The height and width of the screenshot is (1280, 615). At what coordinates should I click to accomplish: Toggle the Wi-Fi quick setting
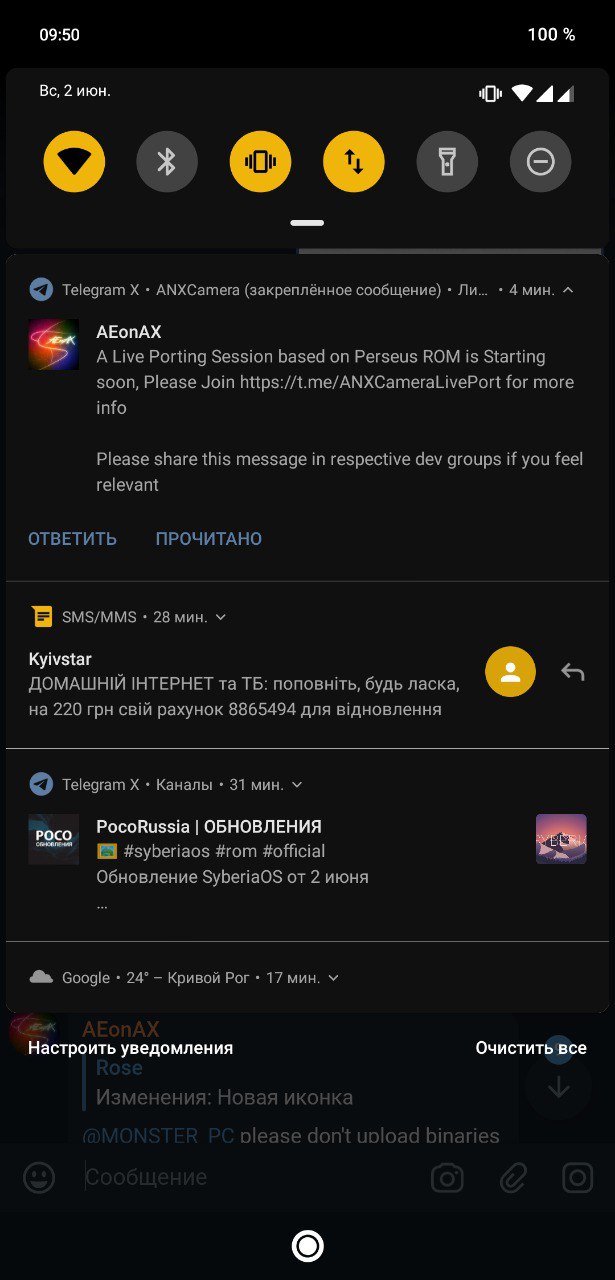[74, 161]
